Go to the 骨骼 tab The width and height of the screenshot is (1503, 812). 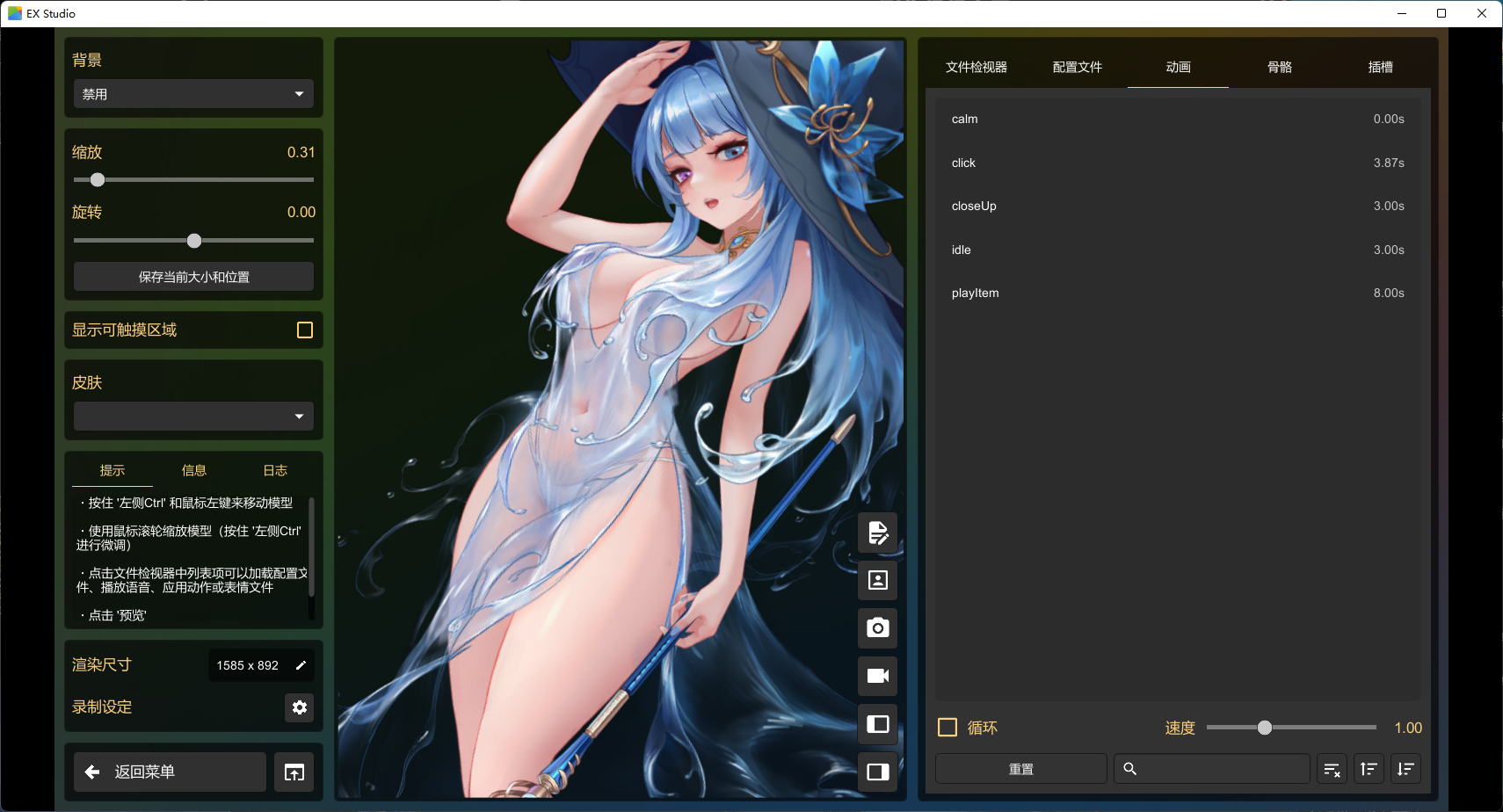pos(1280,68)
